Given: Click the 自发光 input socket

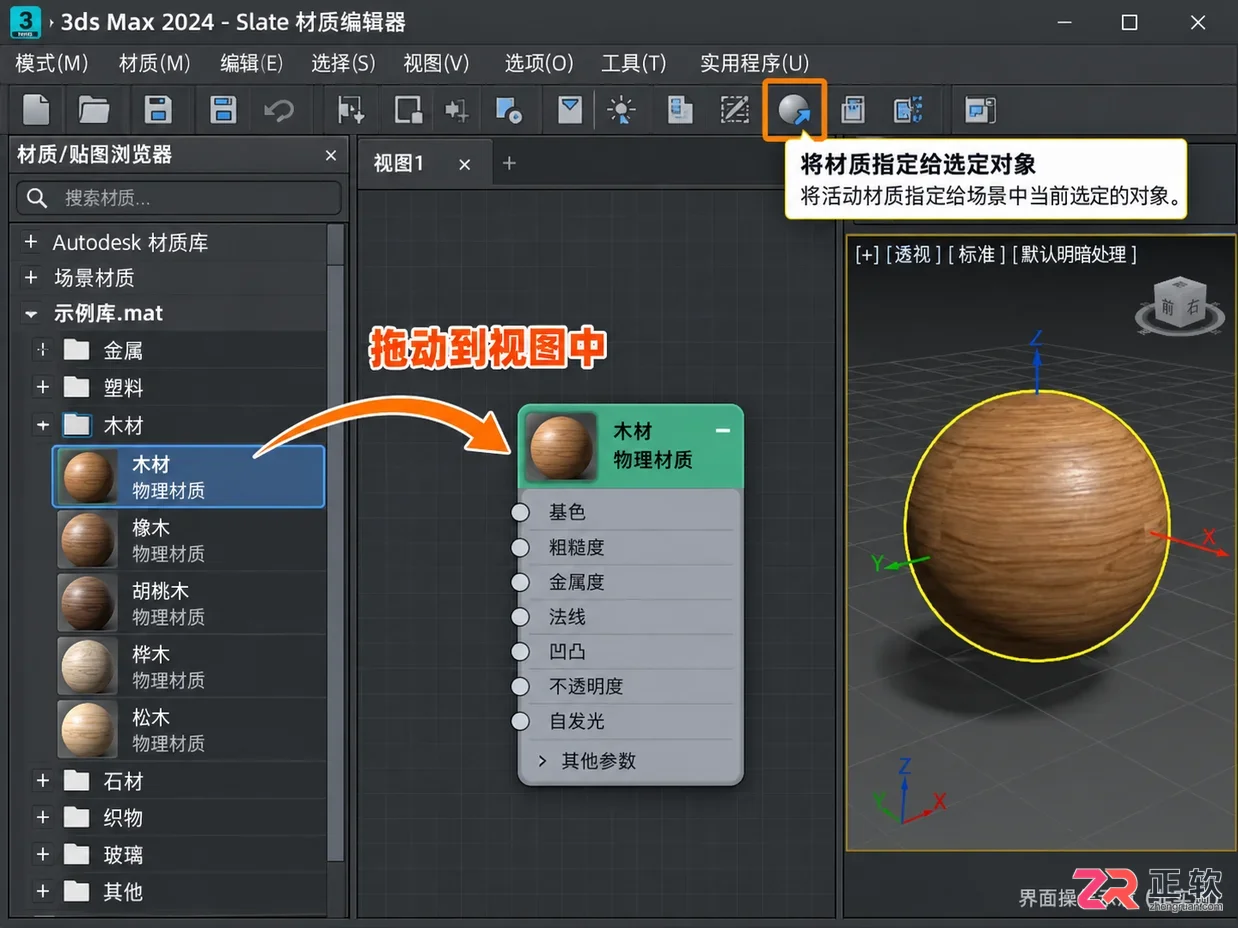Looking at the screenshot, I should point(520,721).
